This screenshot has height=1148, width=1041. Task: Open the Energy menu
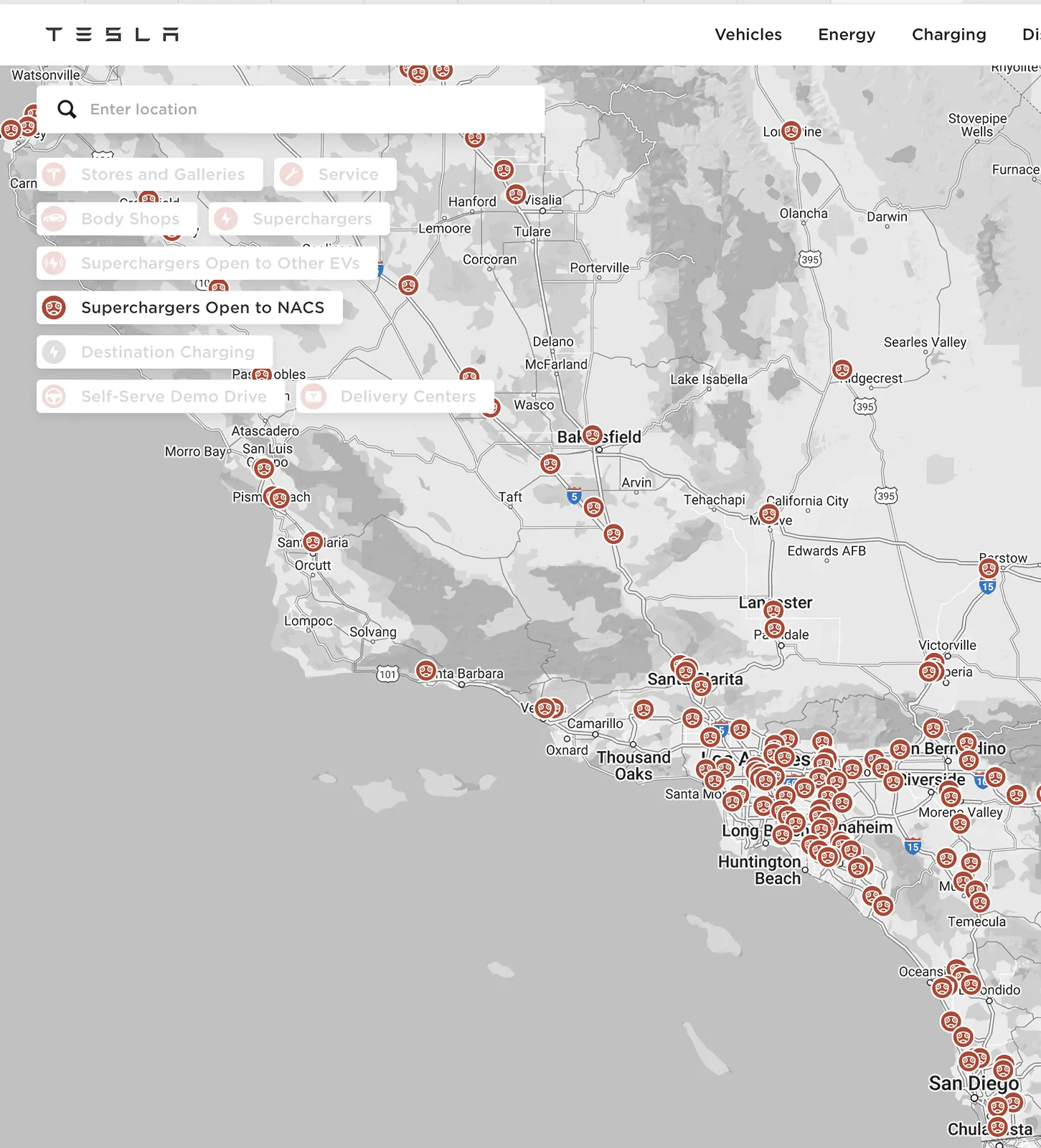tap(847, 34)
